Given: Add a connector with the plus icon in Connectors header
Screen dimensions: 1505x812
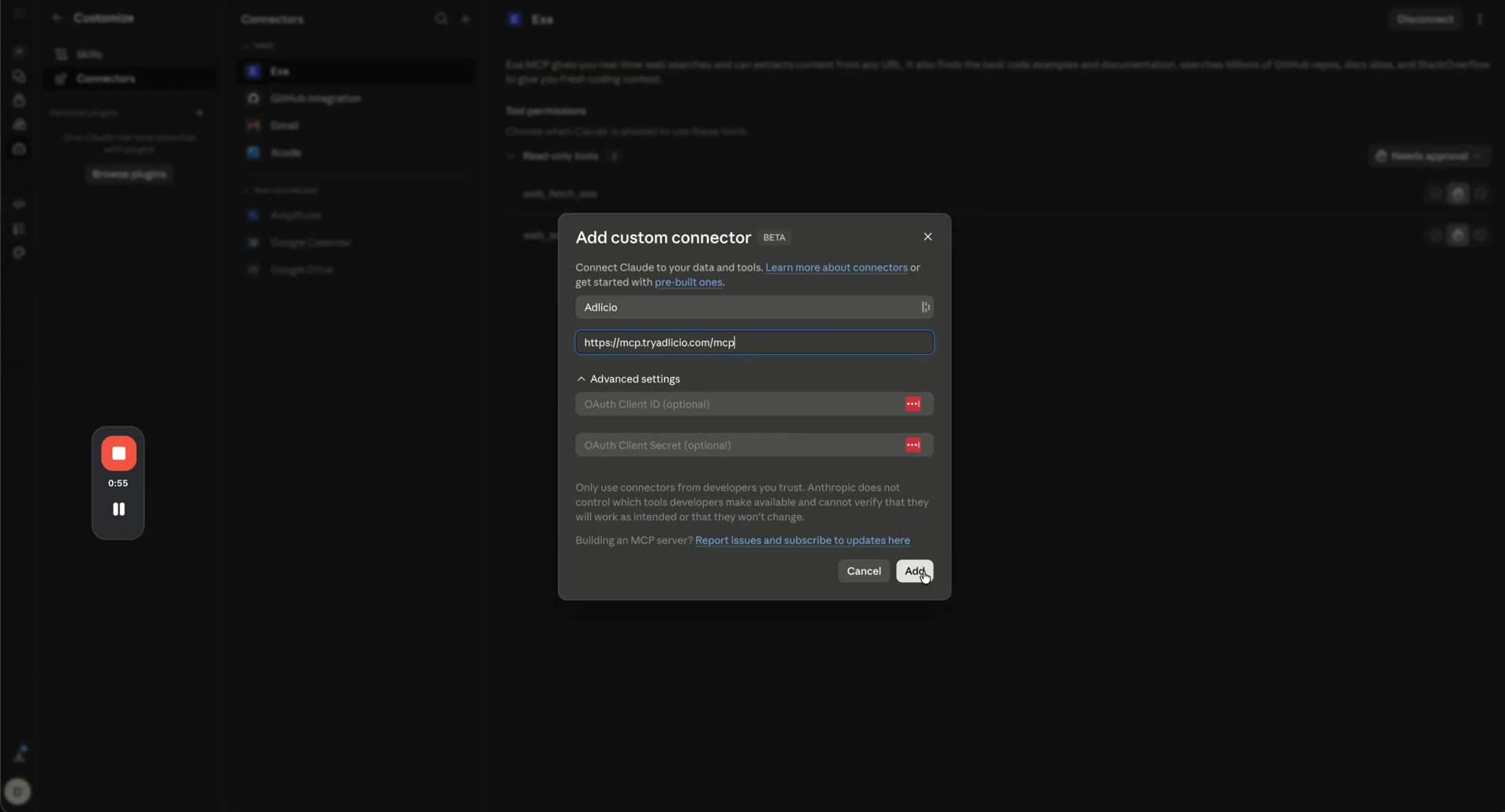Looking at the screenshot, I should 466,19.
